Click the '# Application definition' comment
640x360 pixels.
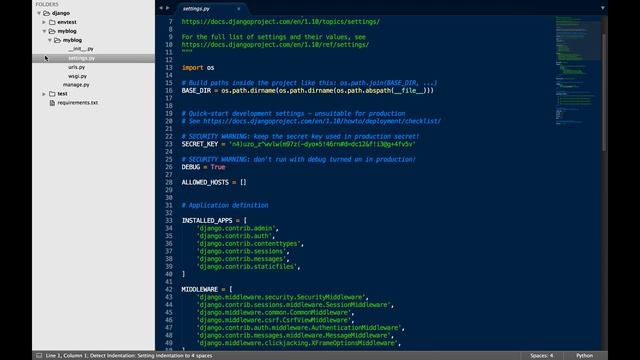coord(225,205)
